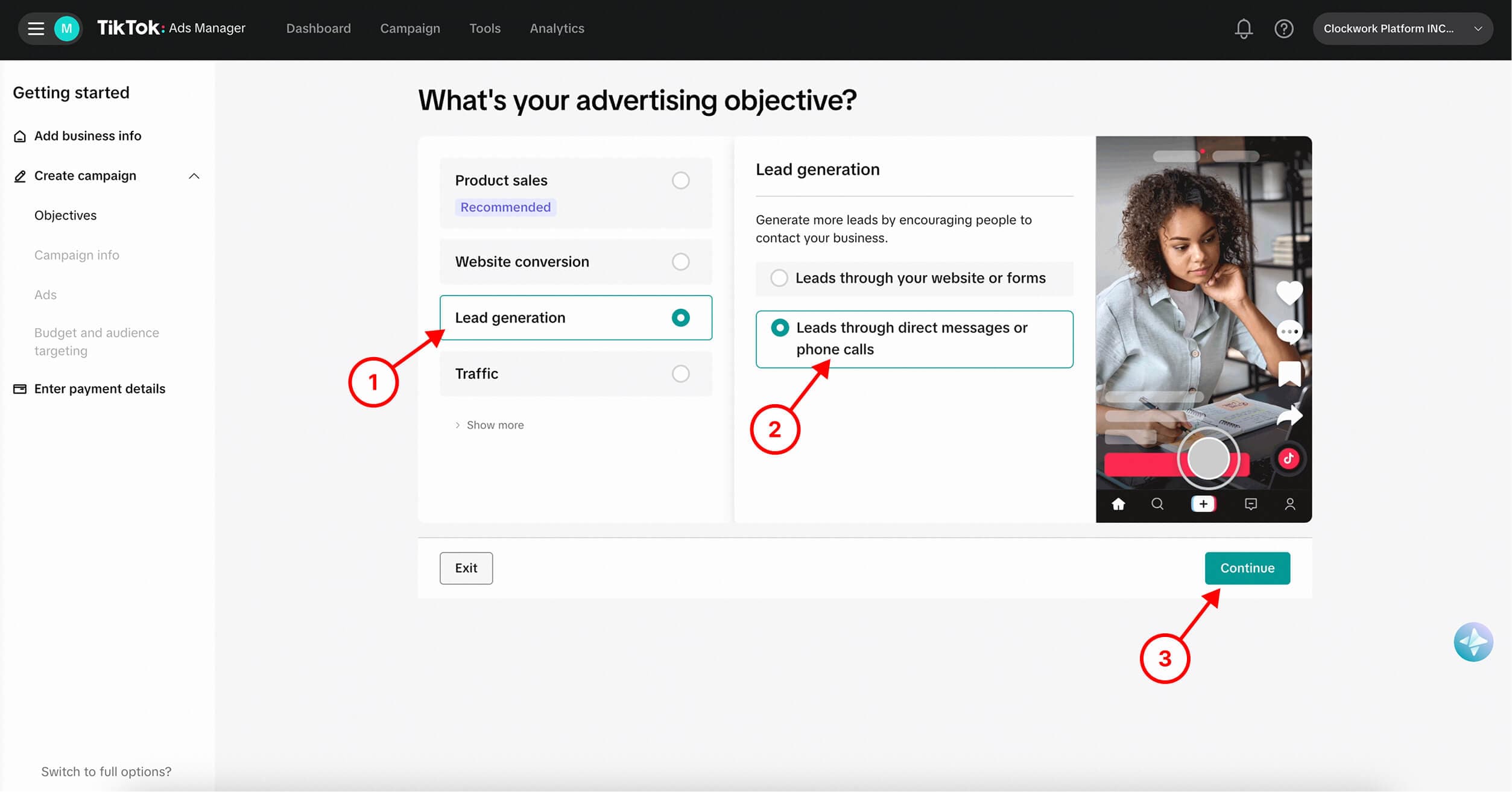The width and height of the screenshot is (1512, 792).
Task: Open the Analytics tab
Action: [x=557, y=28]
